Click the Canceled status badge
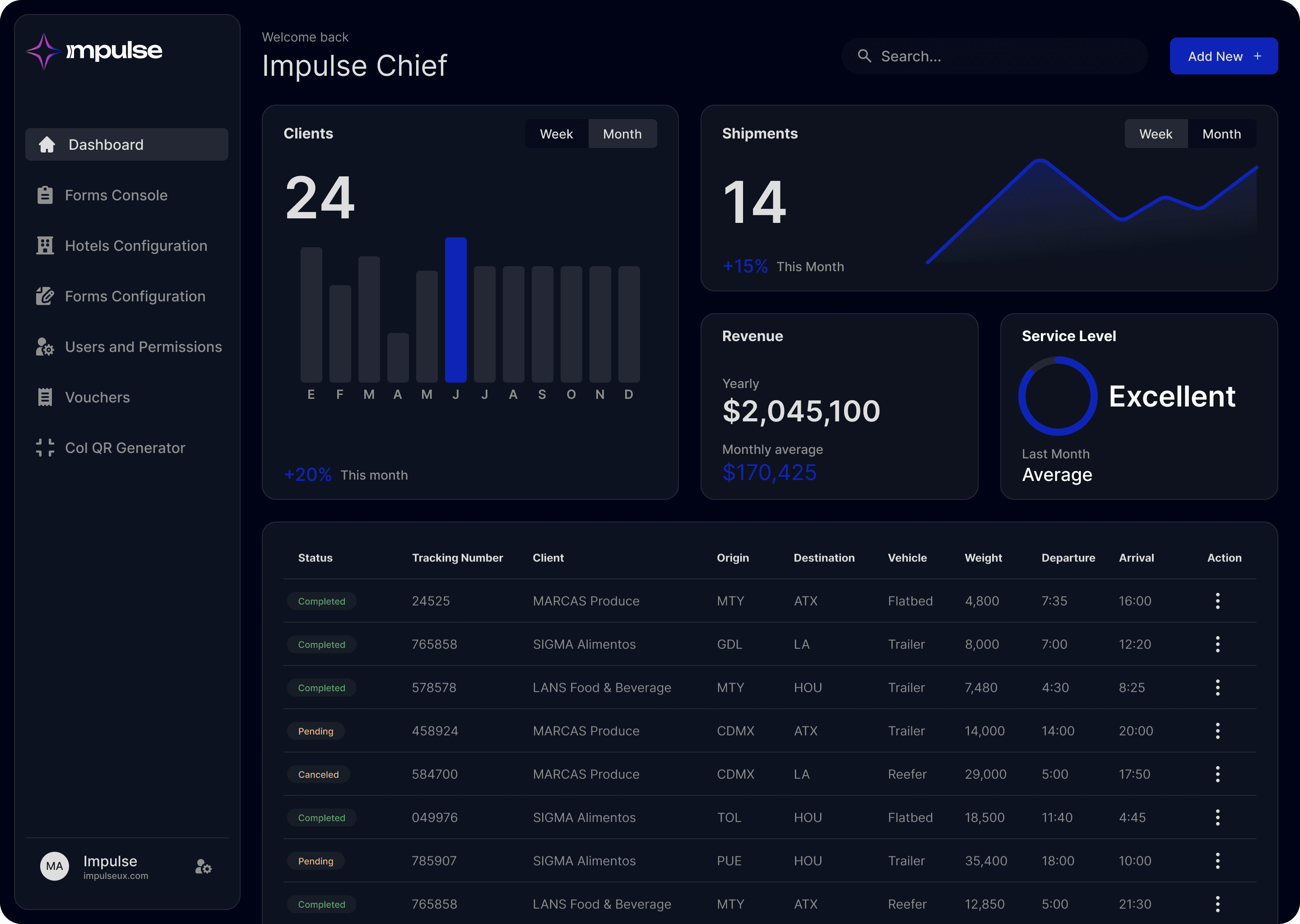The image size is (1300, 924). tap(318, 774)
